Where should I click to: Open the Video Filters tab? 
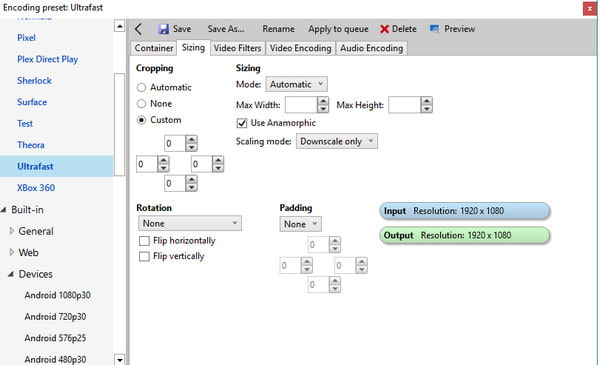[x=237, y=48]
